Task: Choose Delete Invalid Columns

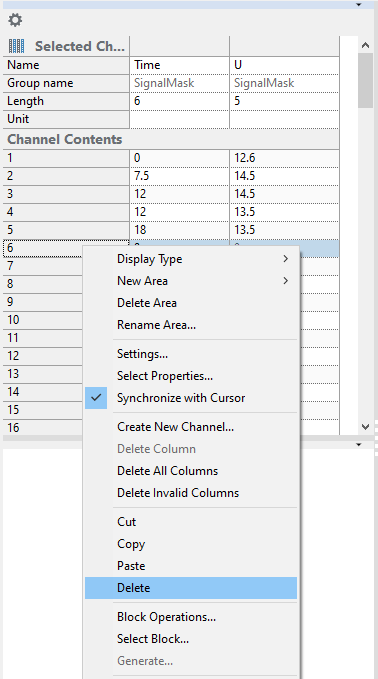Action: click(x=178, y=493)
